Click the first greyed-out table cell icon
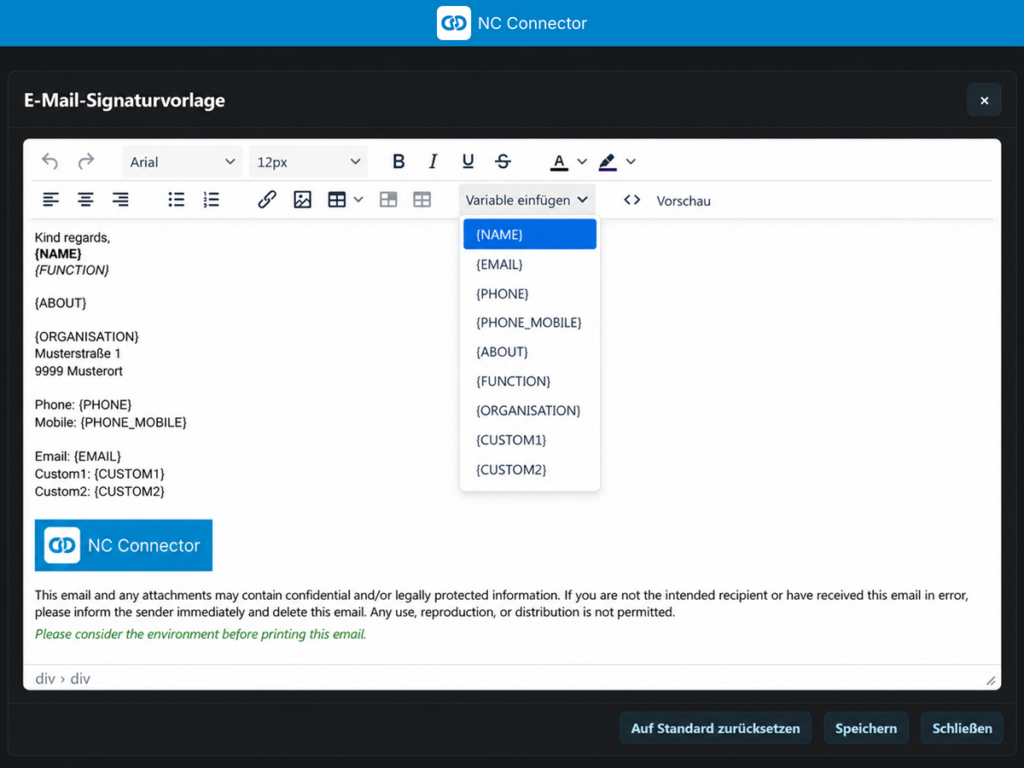Viewport: 1024px width, 768px height. point(389,200)
